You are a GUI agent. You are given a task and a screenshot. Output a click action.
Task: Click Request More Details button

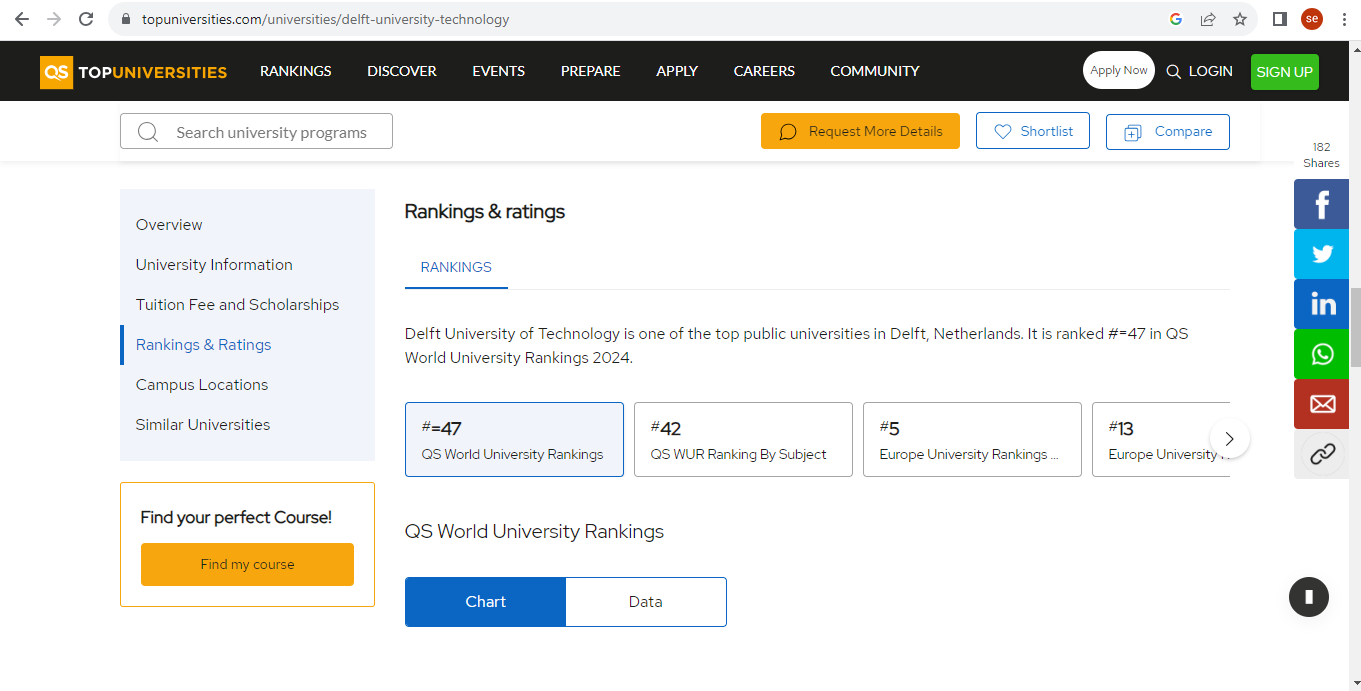[x=860, y=131]
